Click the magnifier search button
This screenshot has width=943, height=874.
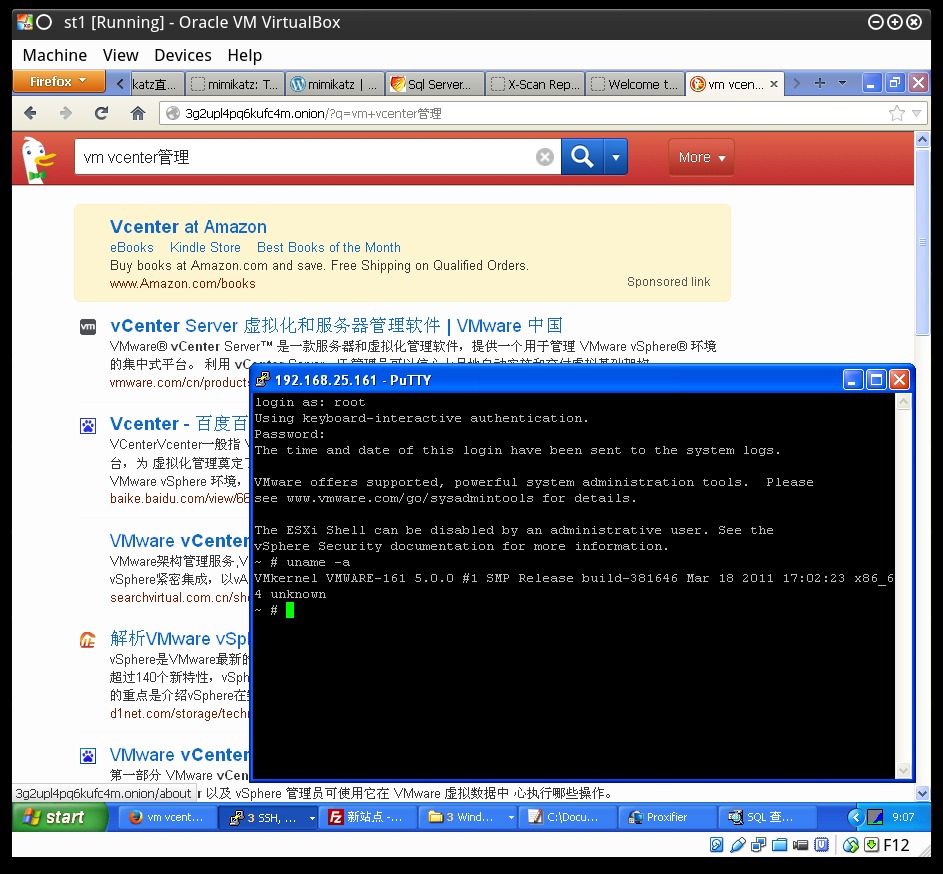(x=582, y=157)
